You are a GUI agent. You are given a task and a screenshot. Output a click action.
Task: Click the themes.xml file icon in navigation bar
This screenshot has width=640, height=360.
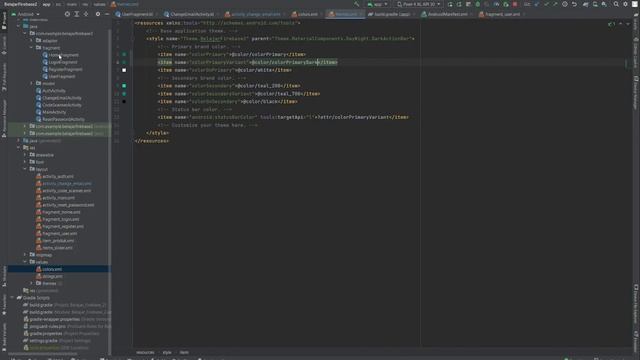[x=113, y=4]
